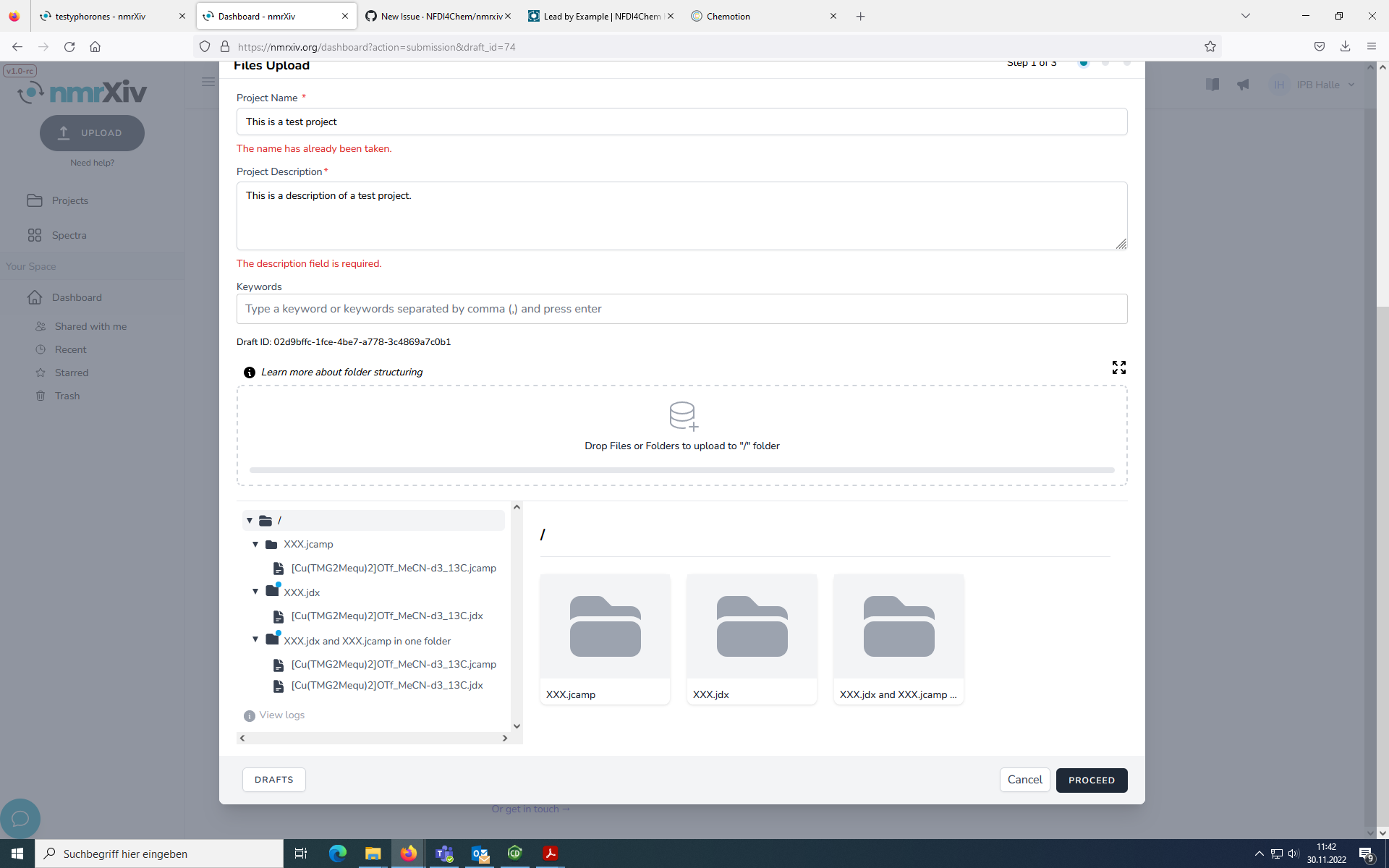
Task: Select the Dashboard menu entry
Action: pyautogui.click(x=76, y=297)
